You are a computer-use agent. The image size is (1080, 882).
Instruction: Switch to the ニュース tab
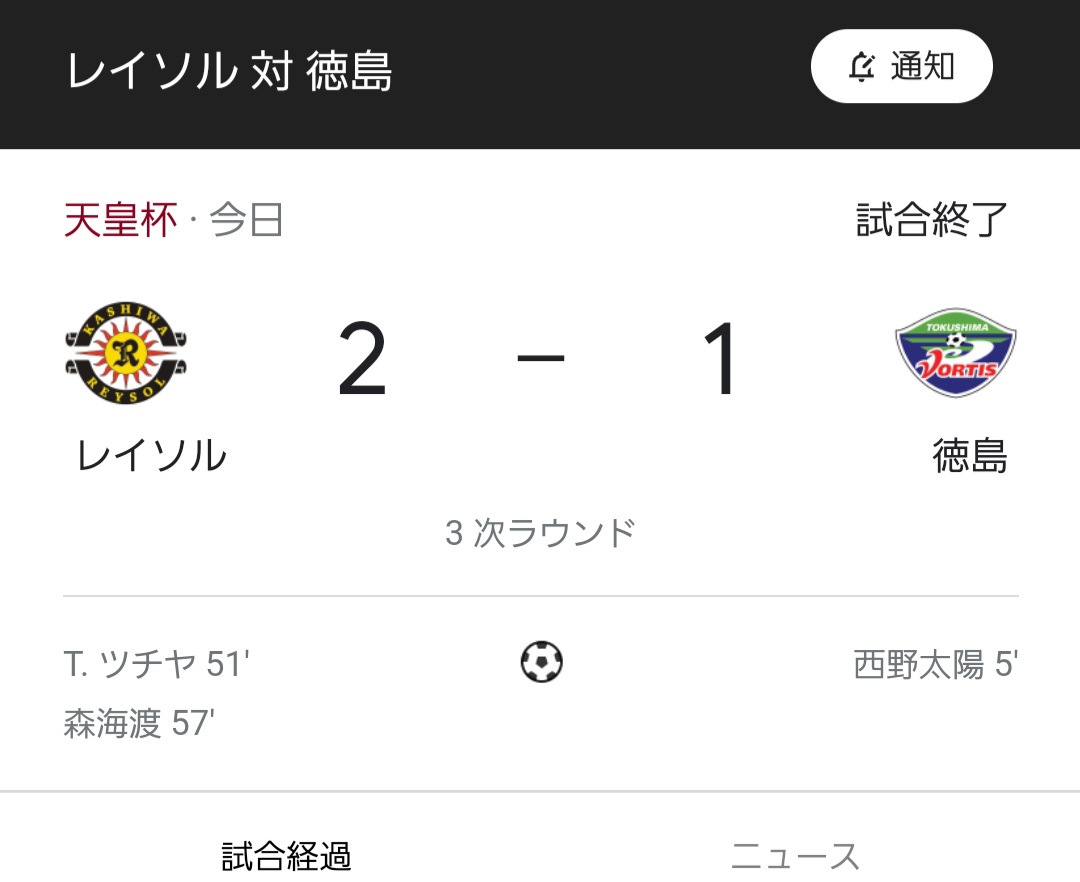(796, 857)
